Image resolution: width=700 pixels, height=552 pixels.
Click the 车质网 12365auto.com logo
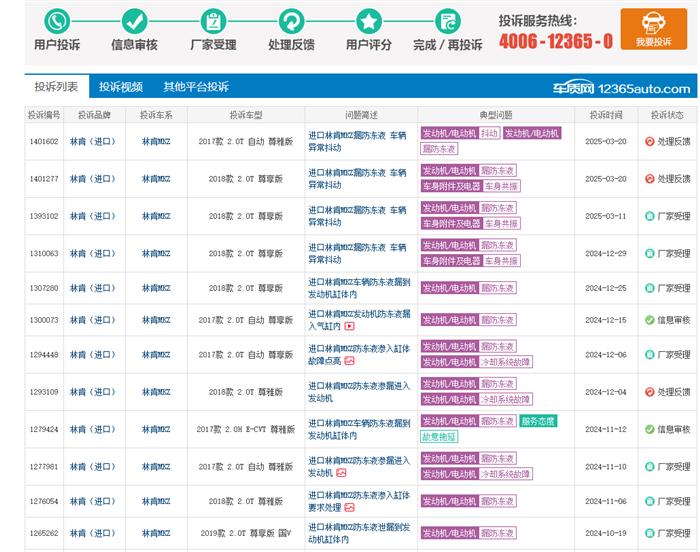coord(621,88)
